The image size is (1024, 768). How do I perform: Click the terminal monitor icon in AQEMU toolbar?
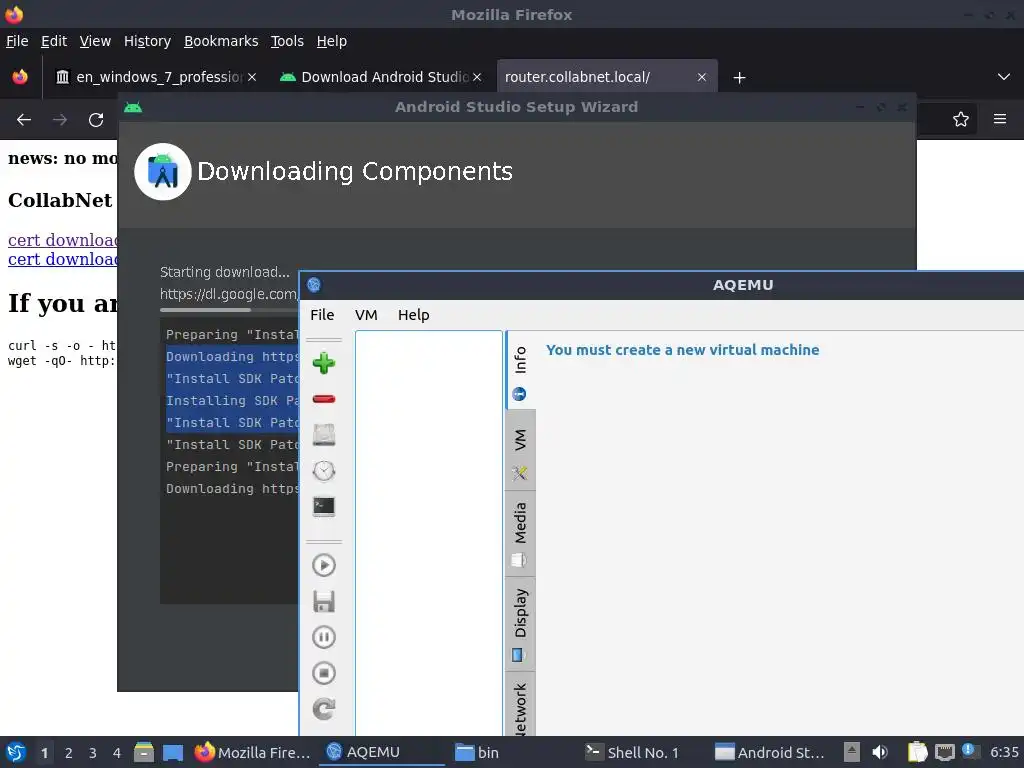pyautogui.click(x=324, y=506)
